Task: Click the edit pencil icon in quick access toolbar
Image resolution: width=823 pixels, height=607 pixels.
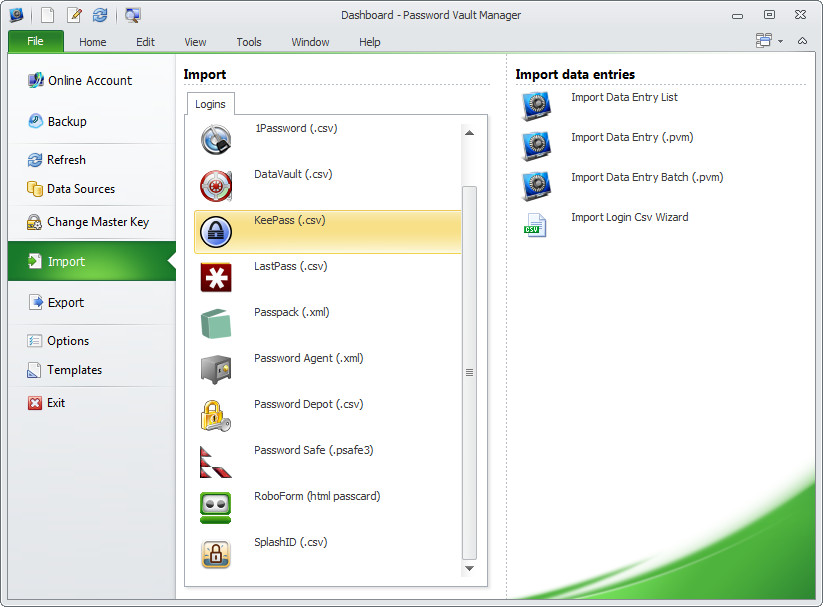Action: coord(75,15)
